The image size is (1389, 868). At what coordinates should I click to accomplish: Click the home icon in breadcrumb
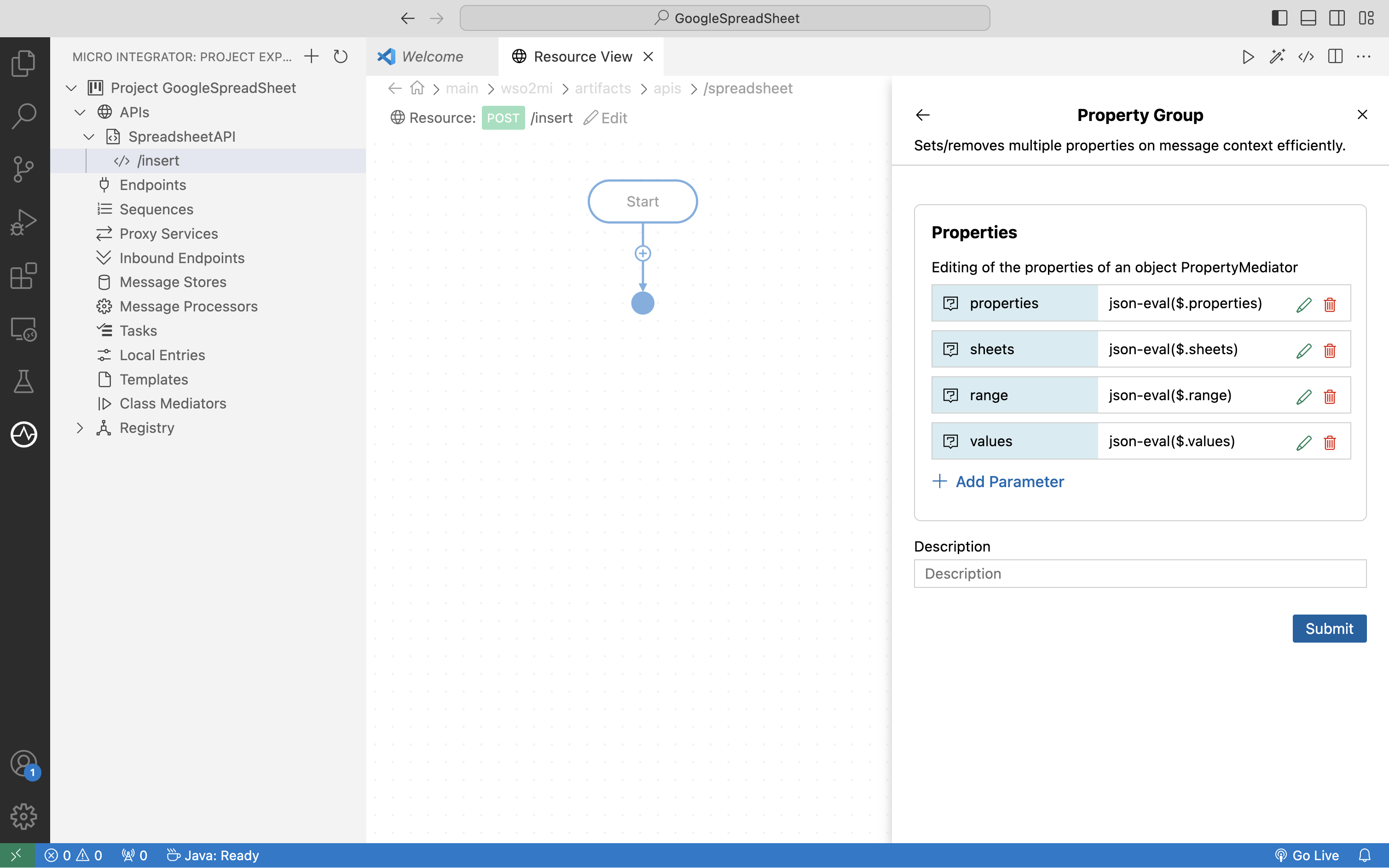coord(417,88)
